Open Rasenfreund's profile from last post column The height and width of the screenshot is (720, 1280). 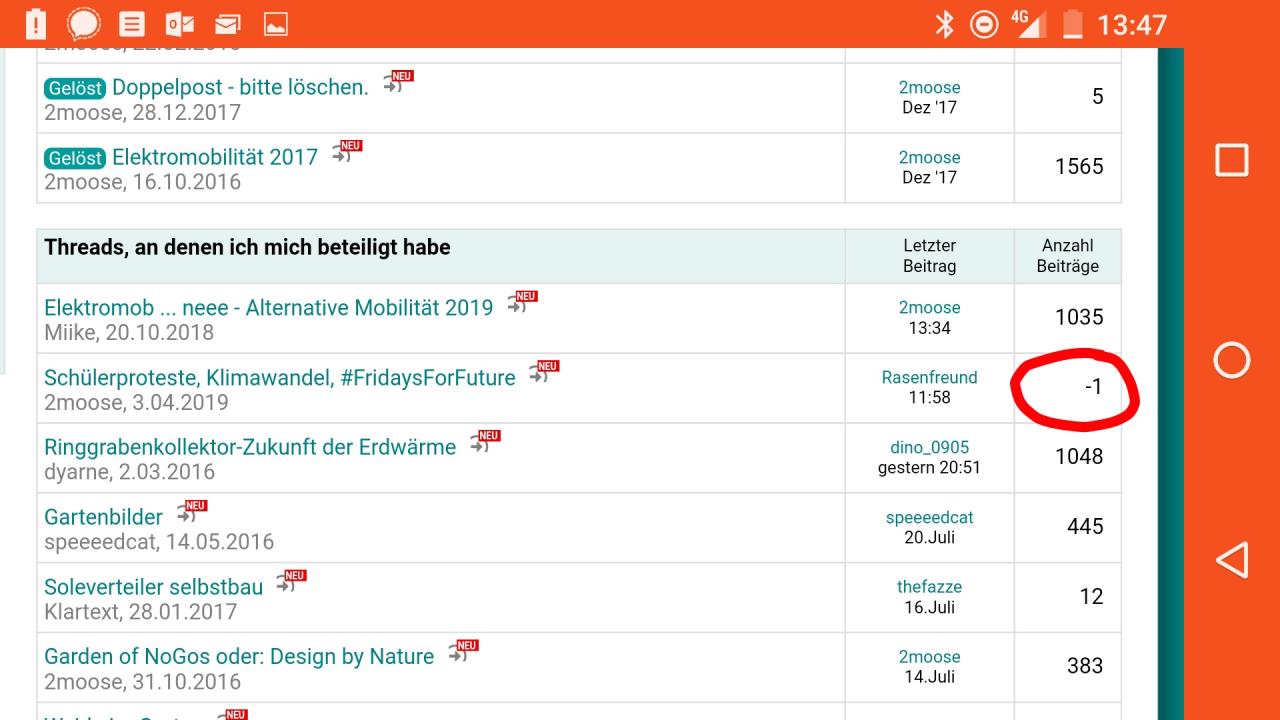click(x=929, y=378)
